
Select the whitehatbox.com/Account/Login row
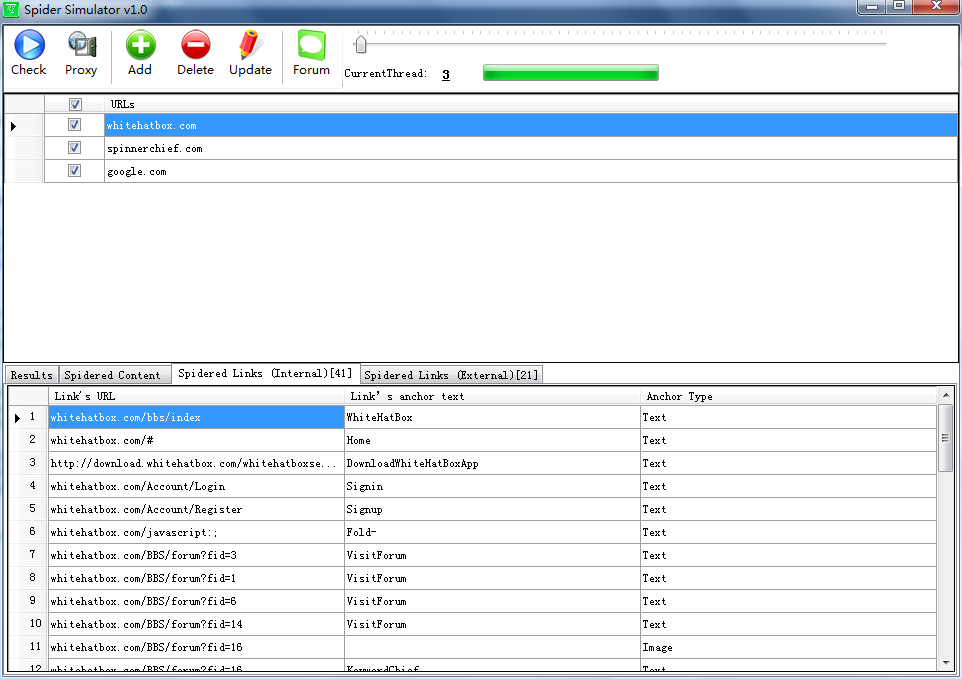(196, 486)
